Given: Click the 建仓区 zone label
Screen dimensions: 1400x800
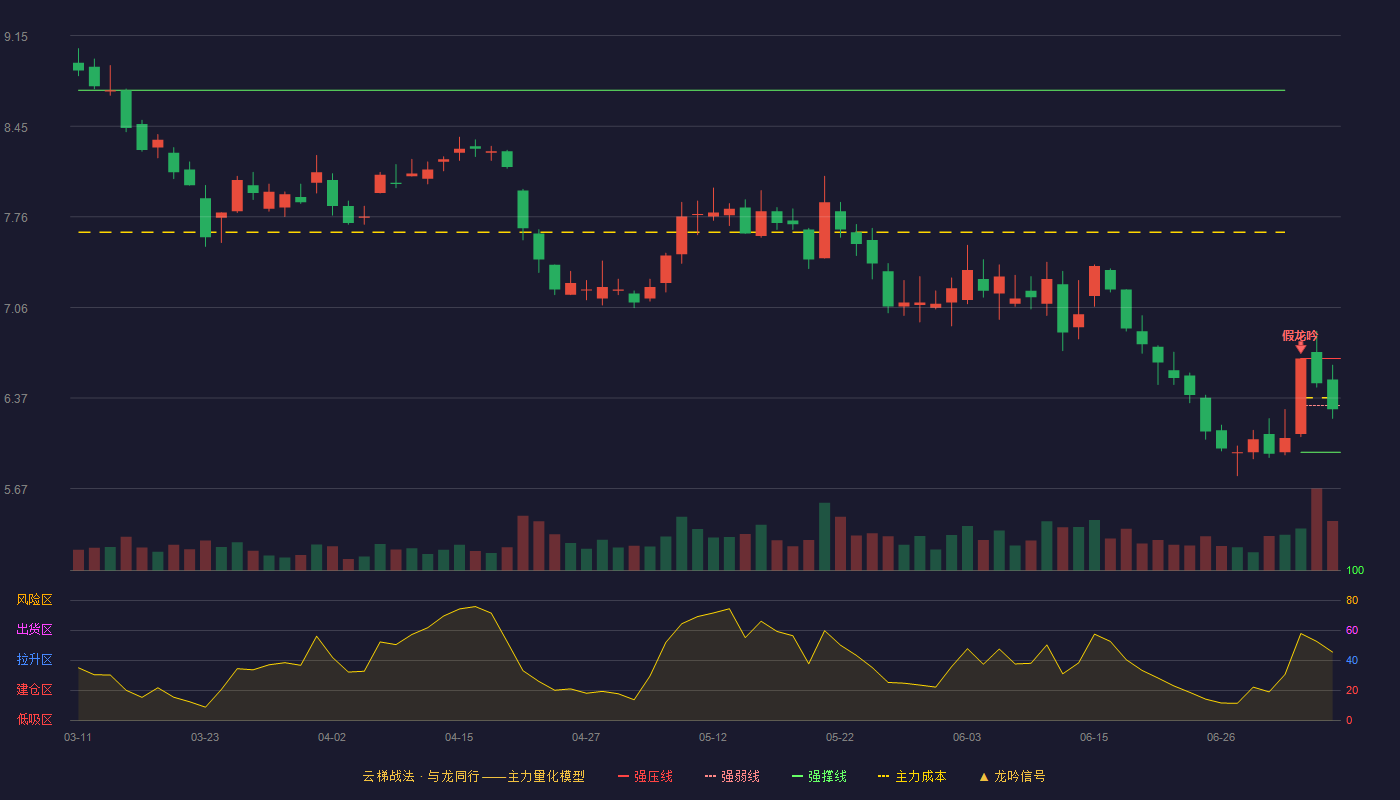Looking at the screenshot, I should (34, 690).
